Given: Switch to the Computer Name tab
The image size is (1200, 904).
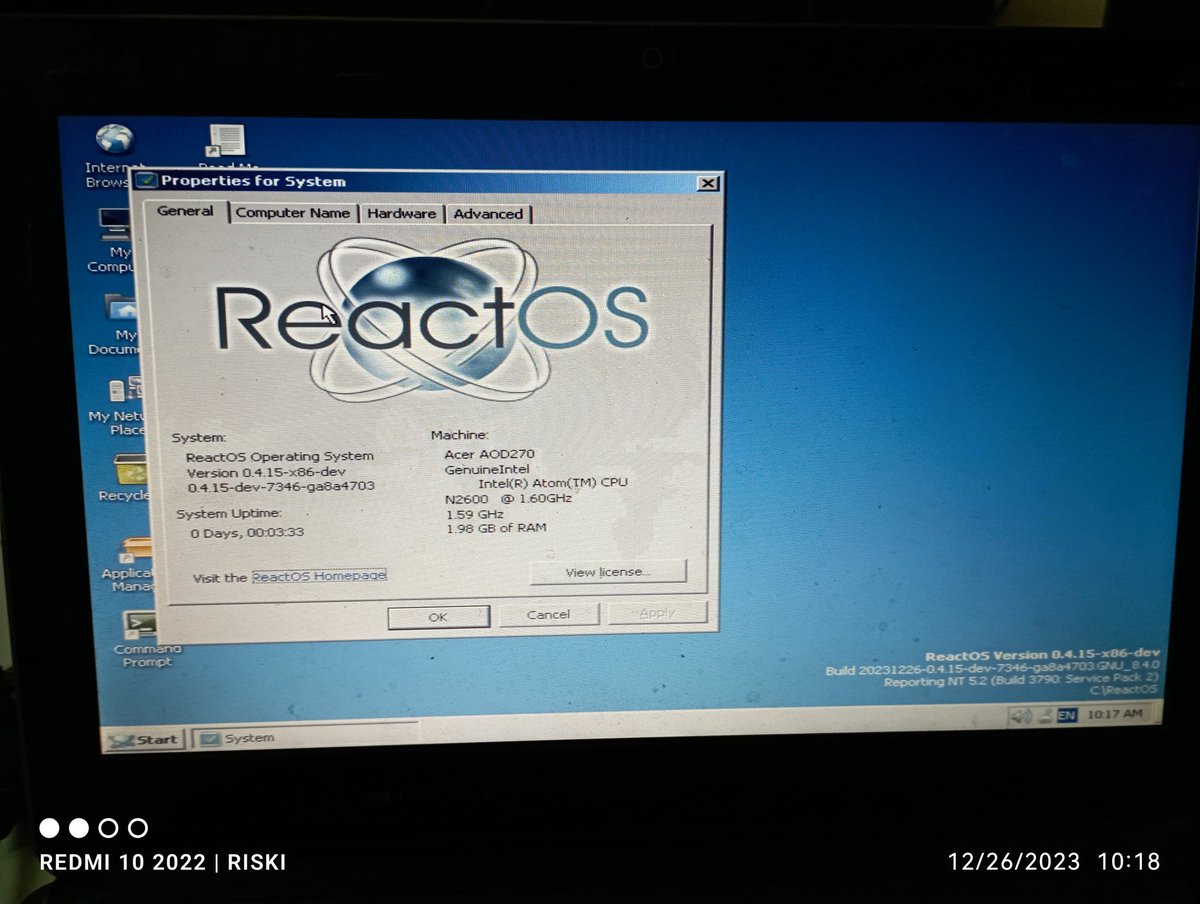Looking at the screenshot, I should (x=293, y=213).
